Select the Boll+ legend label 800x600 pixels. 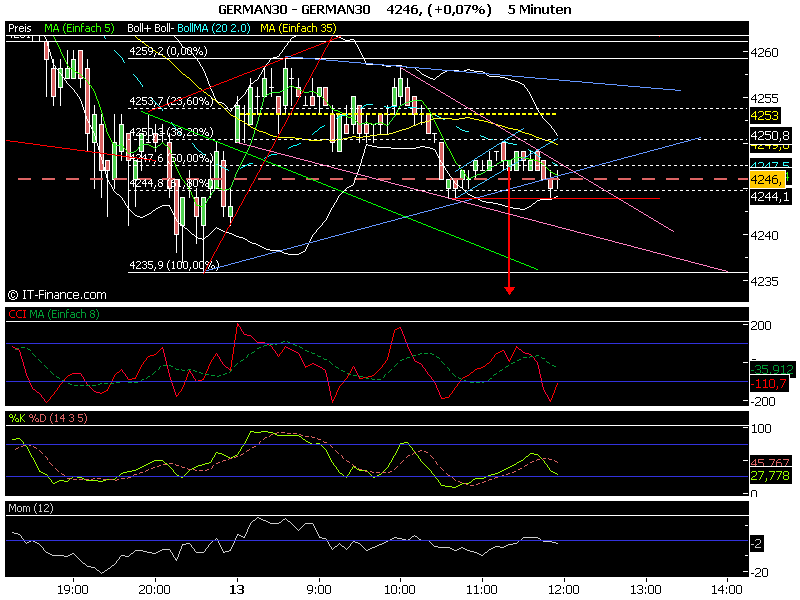pyautogui.click(x=139, y=29)
